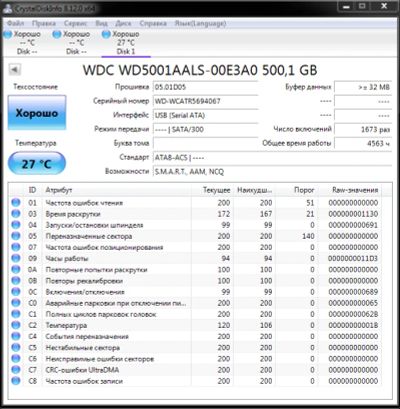
Task: Click status icon for attribute C1
Action: click(16, 314)
